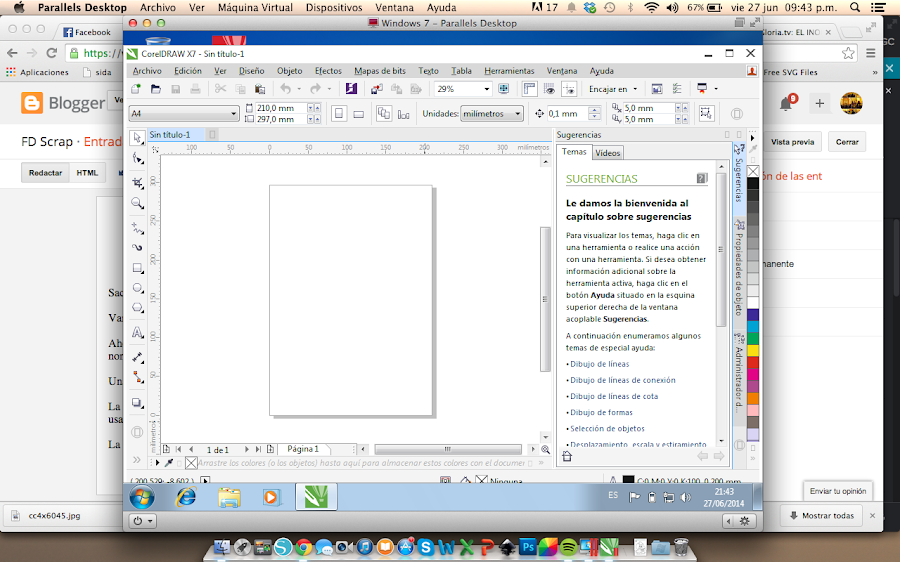Image resolution: width=900 pixels, height=562 pixels.
Task: Toggle Show rulers button
Action: tap(529, 89)
